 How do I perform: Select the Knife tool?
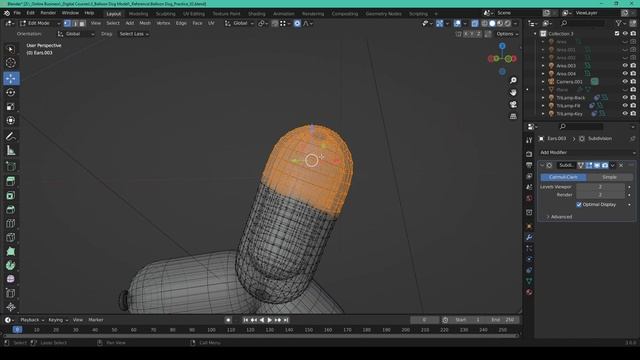pyautogui.click(x=11, y=238)
